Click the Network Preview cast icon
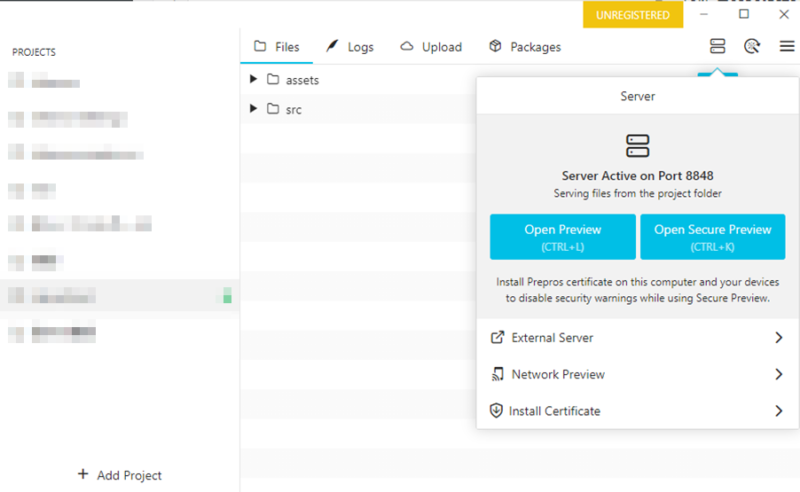The width and height of the screenshot is (800, 492). coord(497,374)
